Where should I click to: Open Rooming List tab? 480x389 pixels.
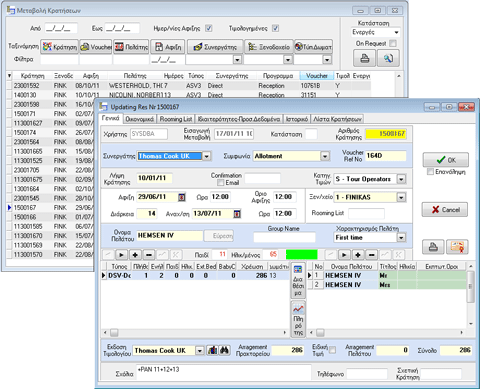coord(176,119)
